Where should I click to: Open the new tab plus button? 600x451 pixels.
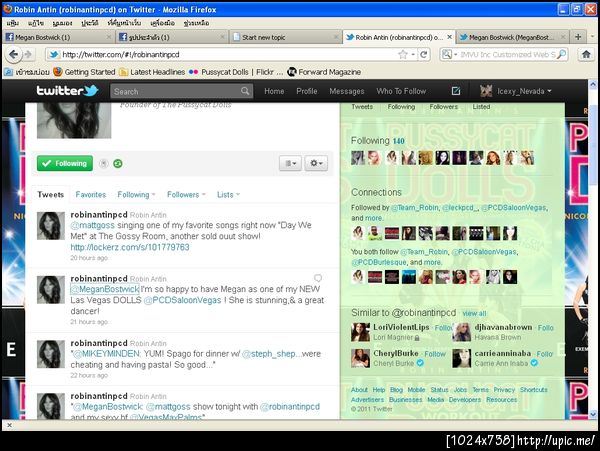pos(578,37)
